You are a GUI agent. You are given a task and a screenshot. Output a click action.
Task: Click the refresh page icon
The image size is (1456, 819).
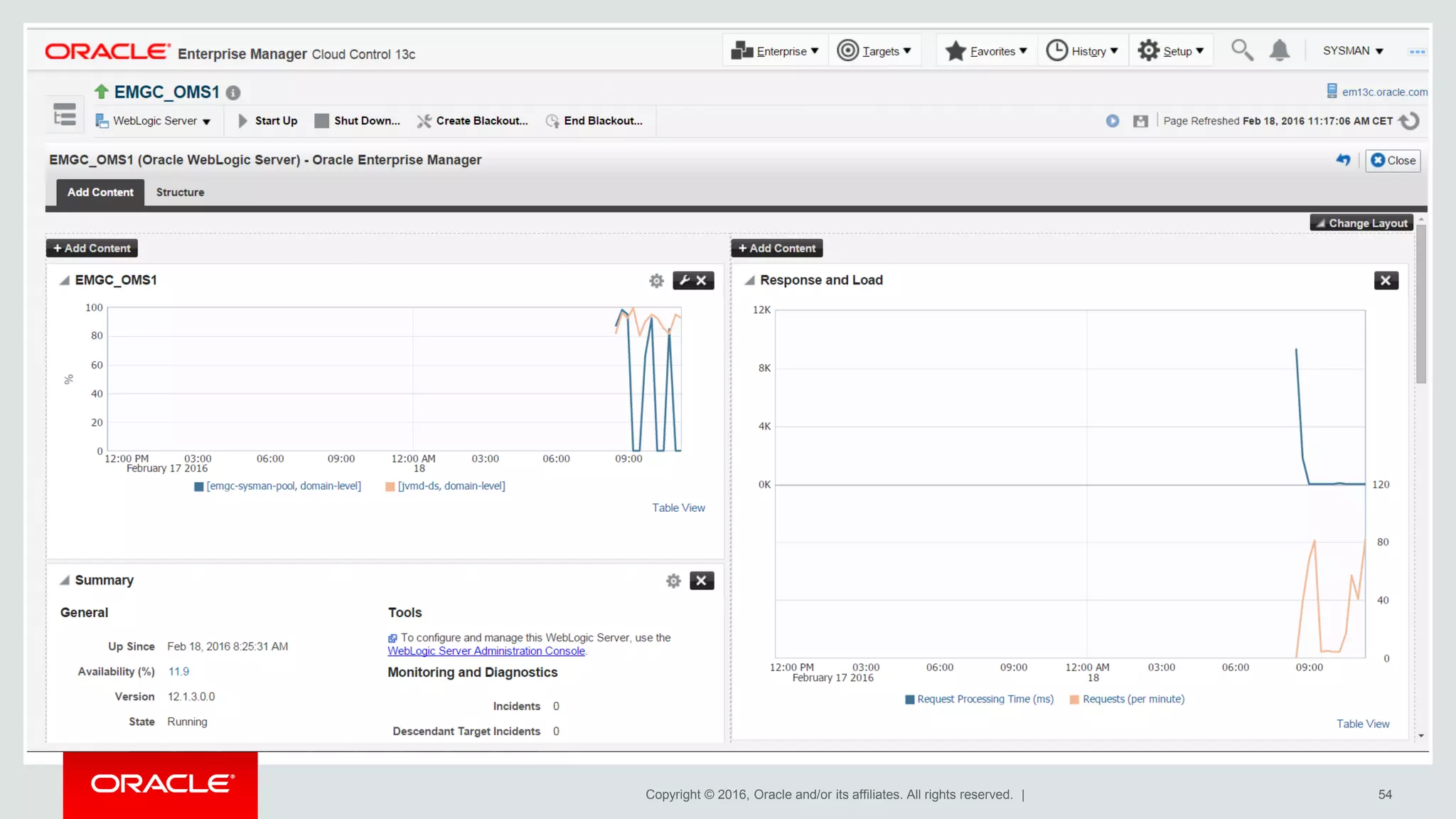(1408, 121)
